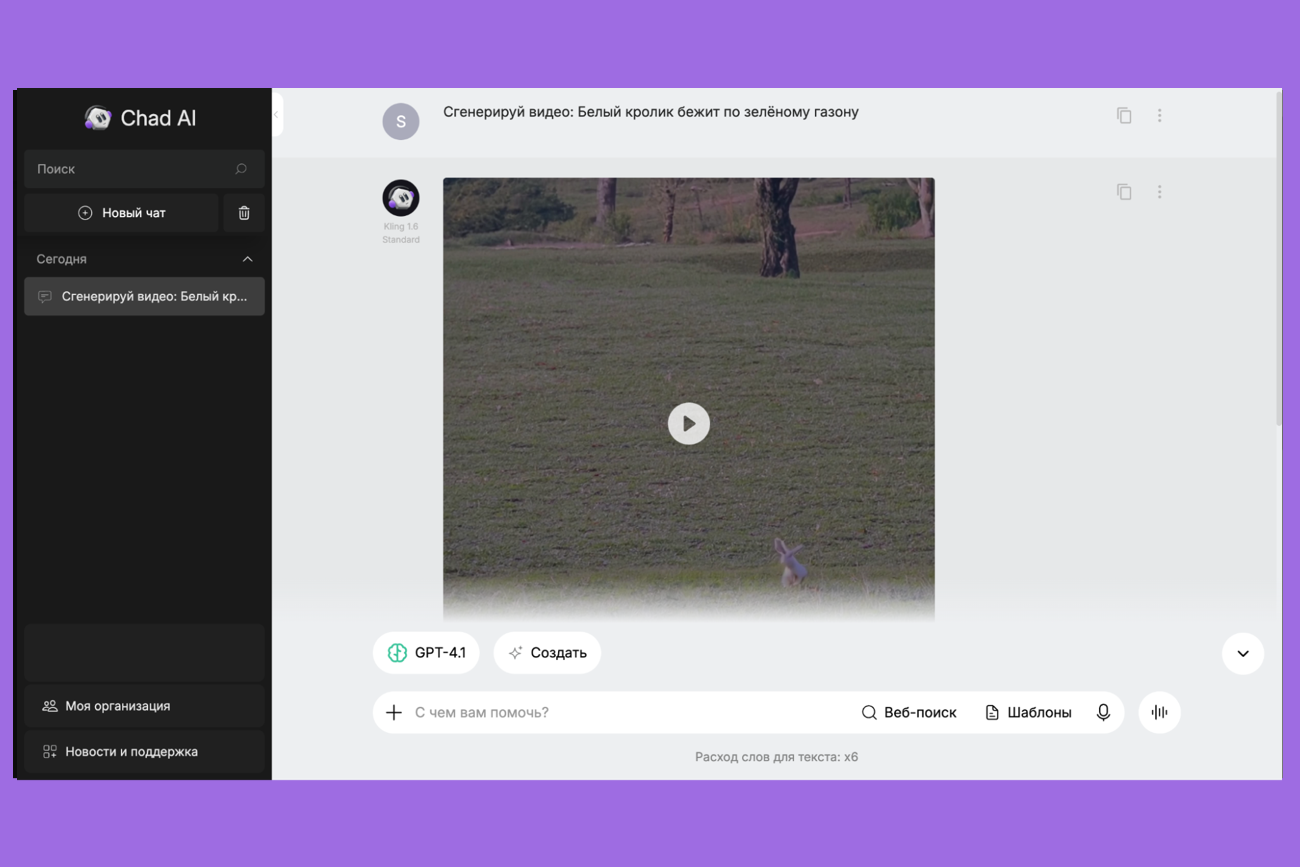Click the plus attachment icon
The image size is (1300, 867).
click(394, 712)
